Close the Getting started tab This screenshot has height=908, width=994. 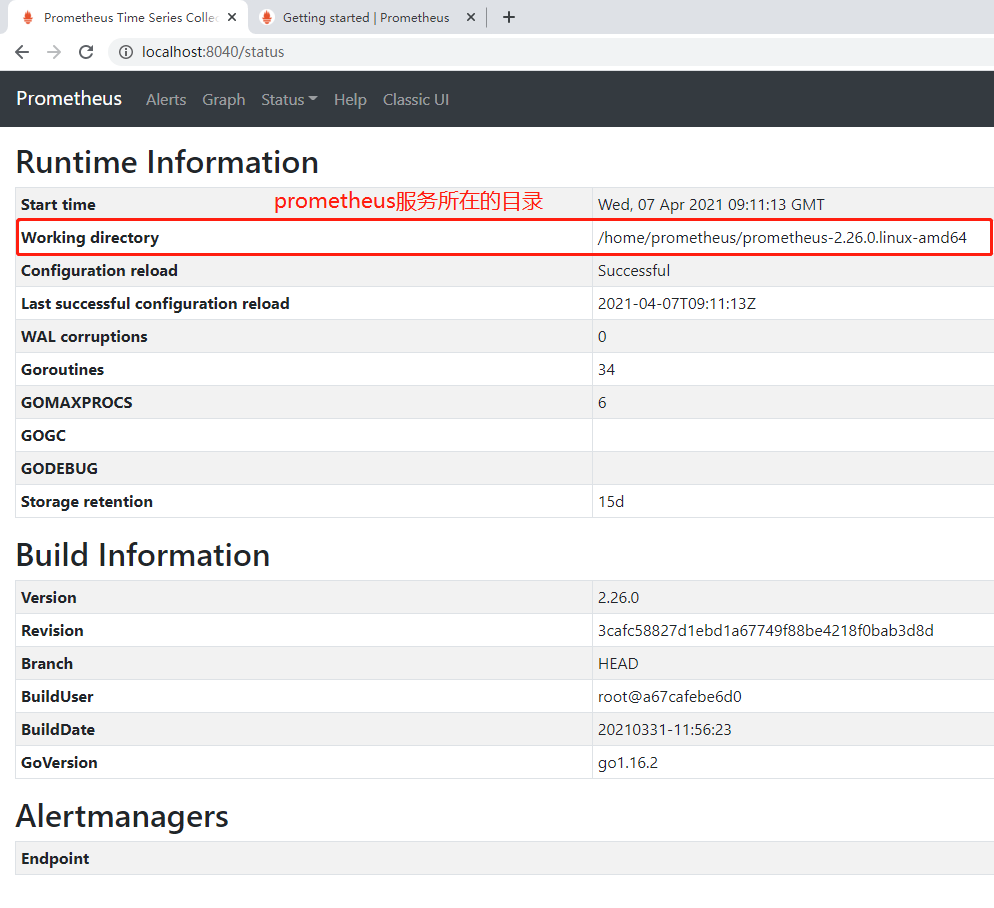click(x=470, y=17)
